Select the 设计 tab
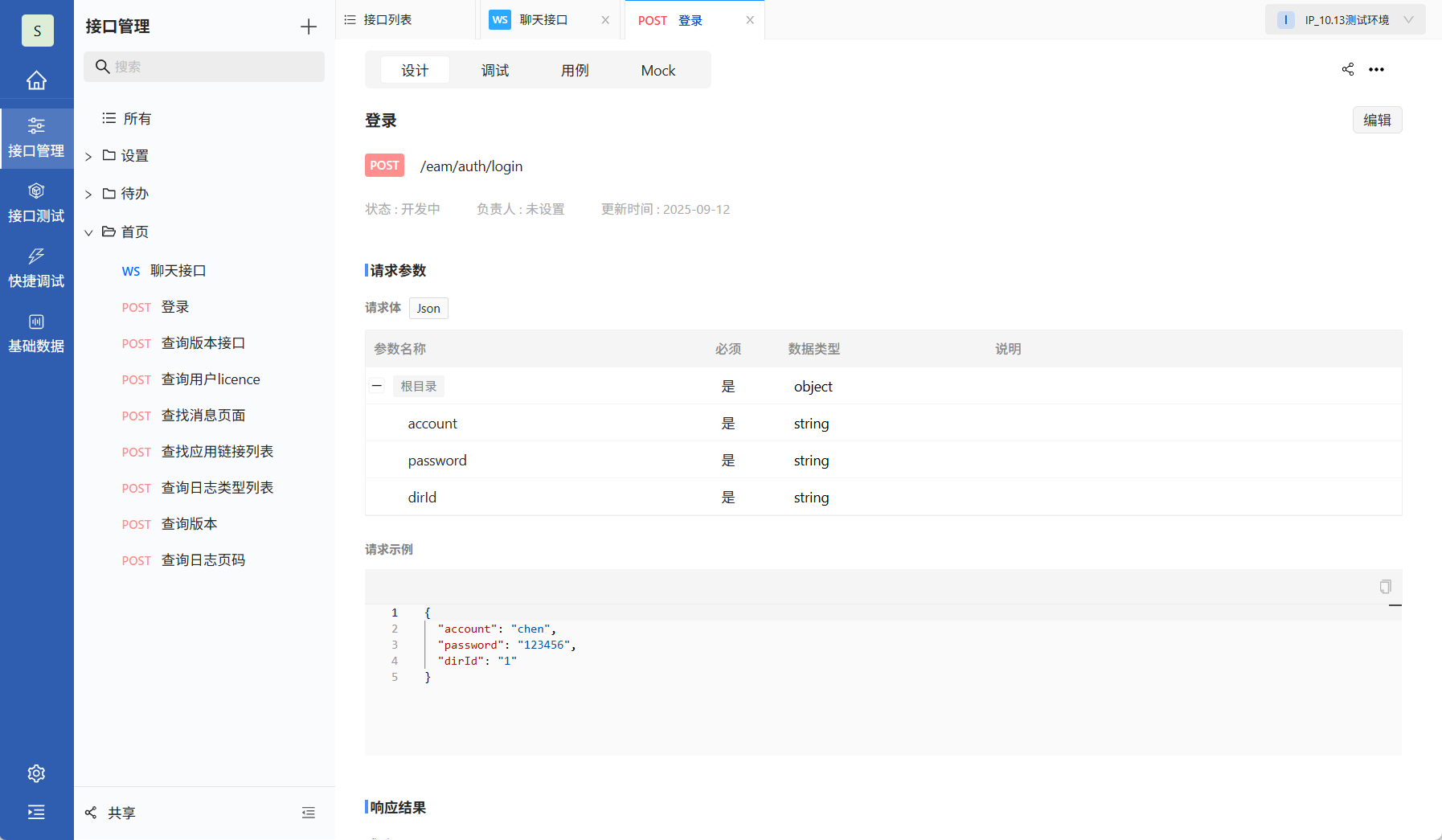The width and height of the screenshot is (1442, 840). pyautogui.click(x=415, y=70)
